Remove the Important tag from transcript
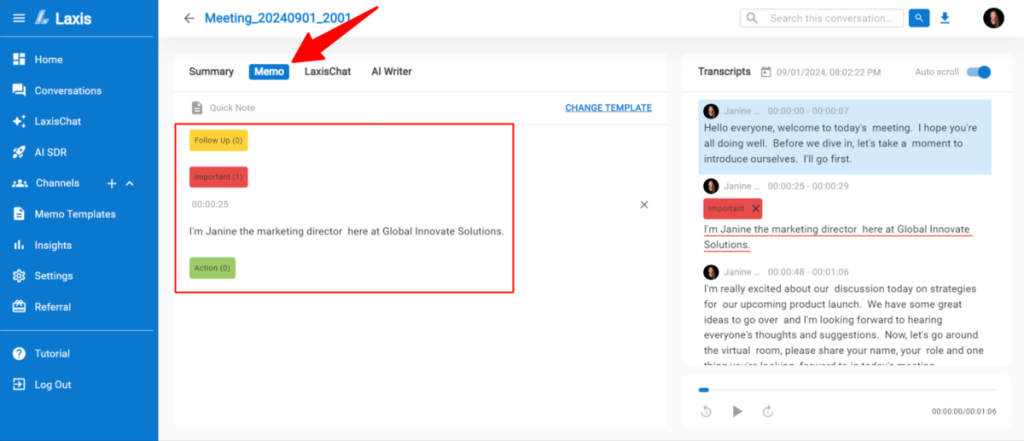The height and width of the screenshot is (441, 1024). (755, 208)
